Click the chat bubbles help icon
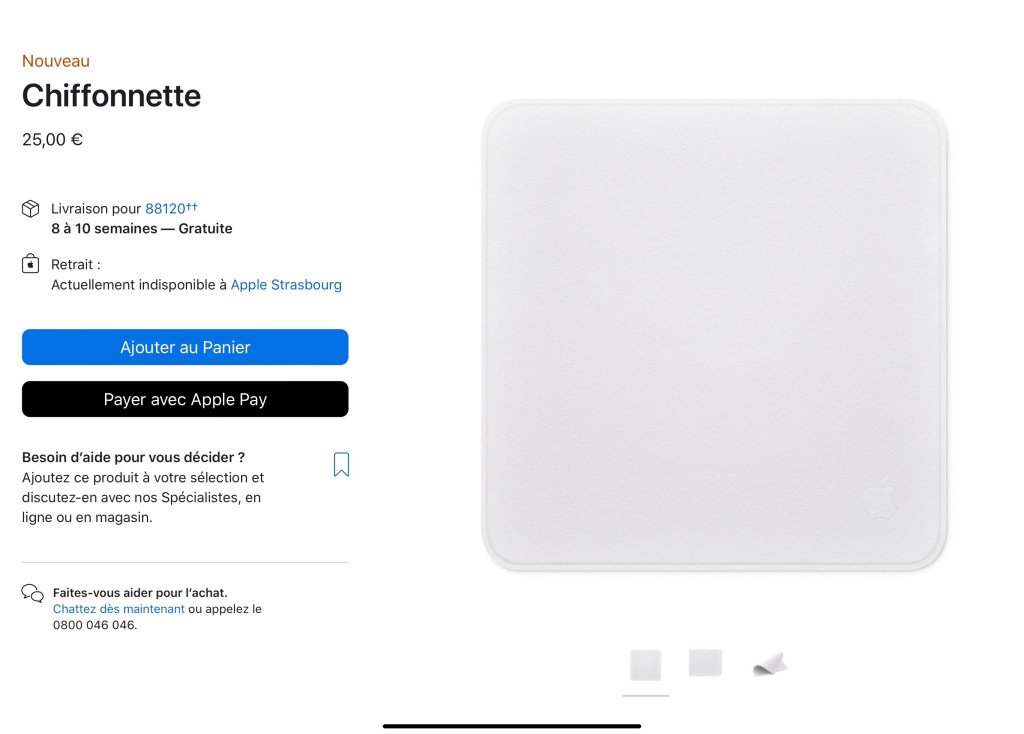 (x=33, y=593)
